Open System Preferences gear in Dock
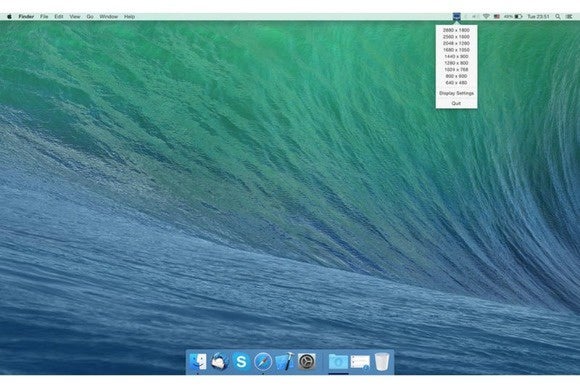The height and width of the screenshot is (388, 580). coord(307,361)
